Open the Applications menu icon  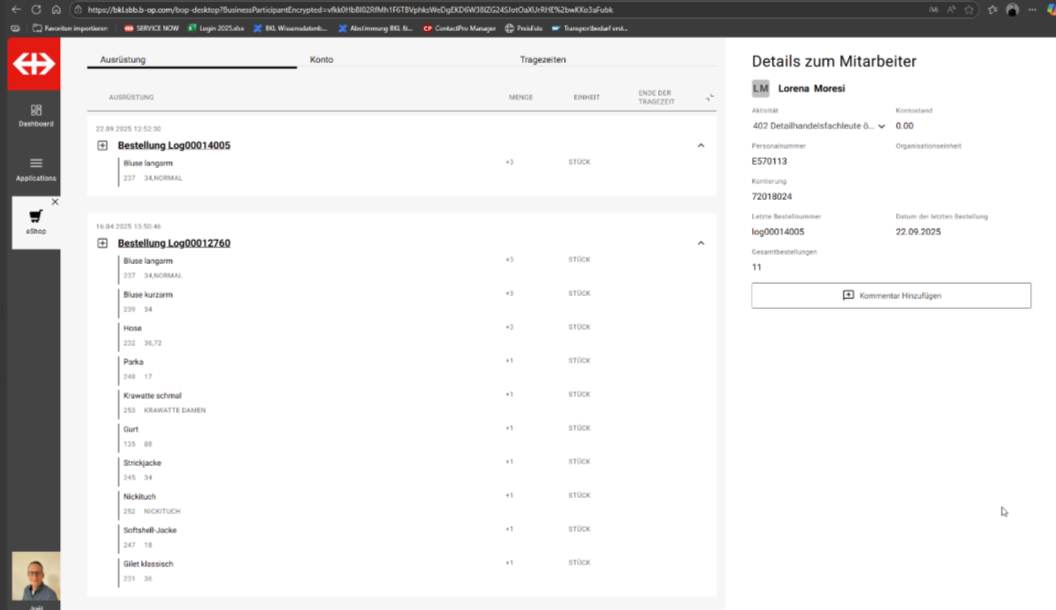pos(36,163)
